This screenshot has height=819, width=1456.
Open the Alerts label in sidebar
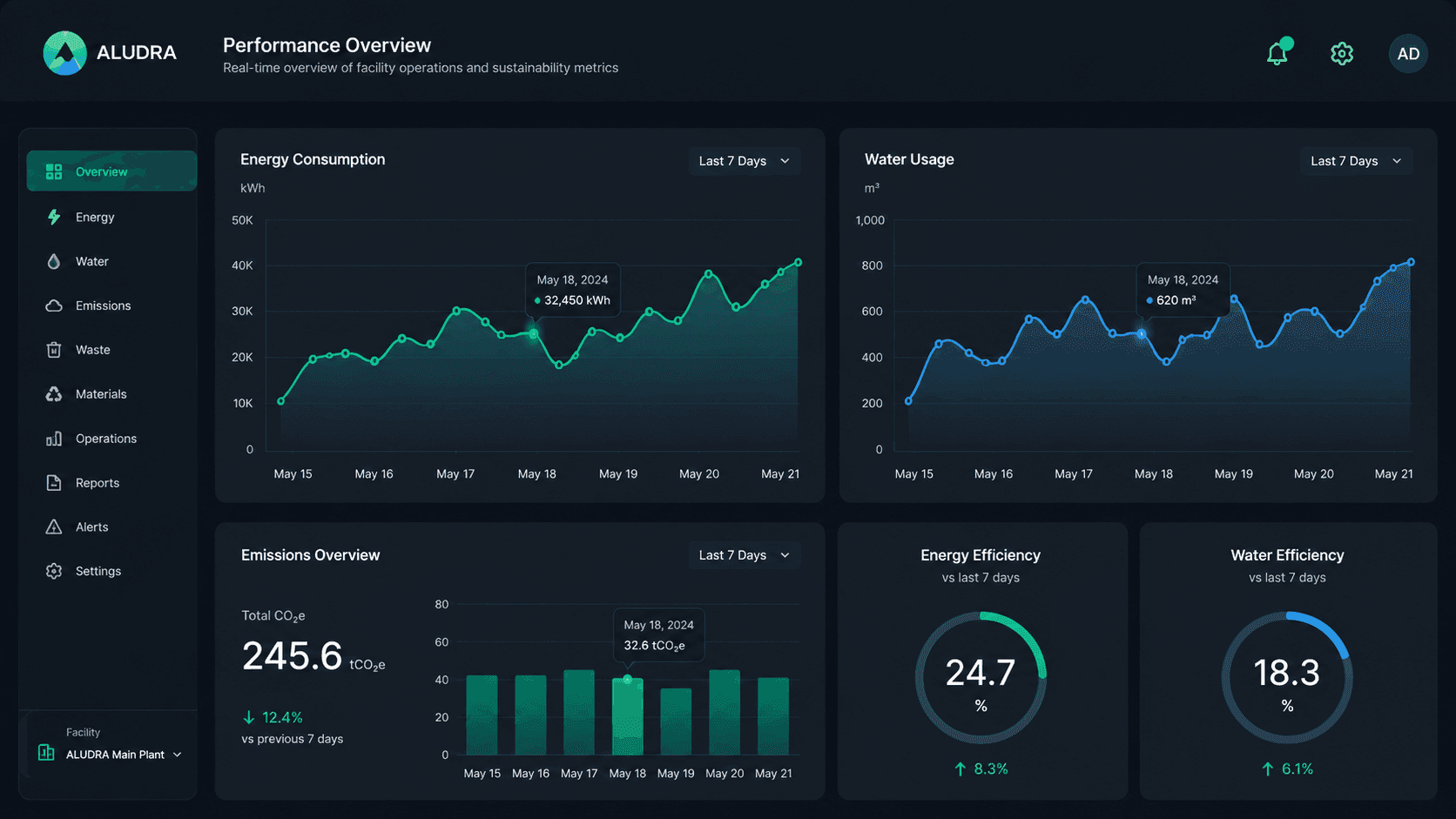92,527
